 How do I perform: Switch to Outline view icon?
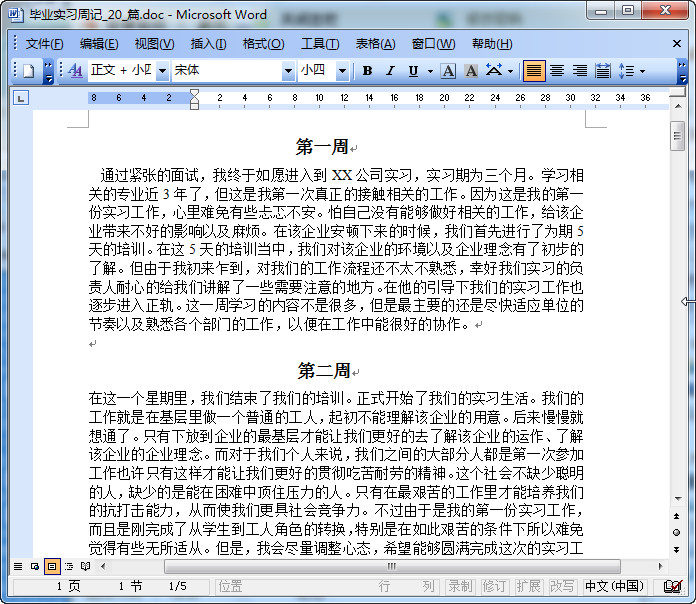[69, 566]
